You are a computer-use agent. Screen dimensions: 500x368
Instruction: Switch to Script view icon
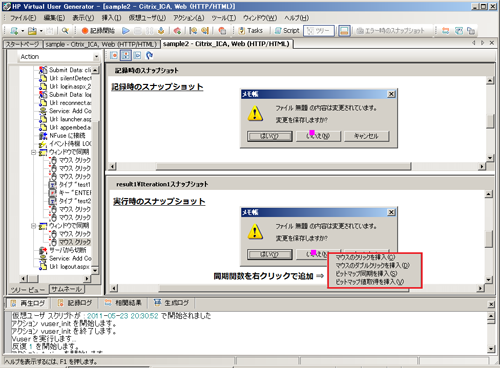click(287, 31)
